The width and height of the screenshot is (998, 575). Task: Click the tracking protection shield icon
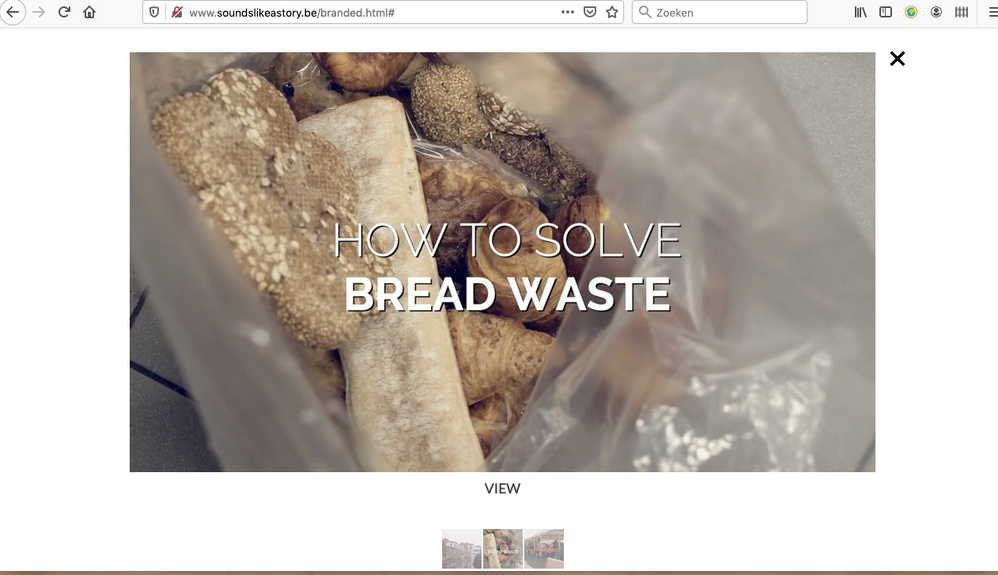click(154, 12)
